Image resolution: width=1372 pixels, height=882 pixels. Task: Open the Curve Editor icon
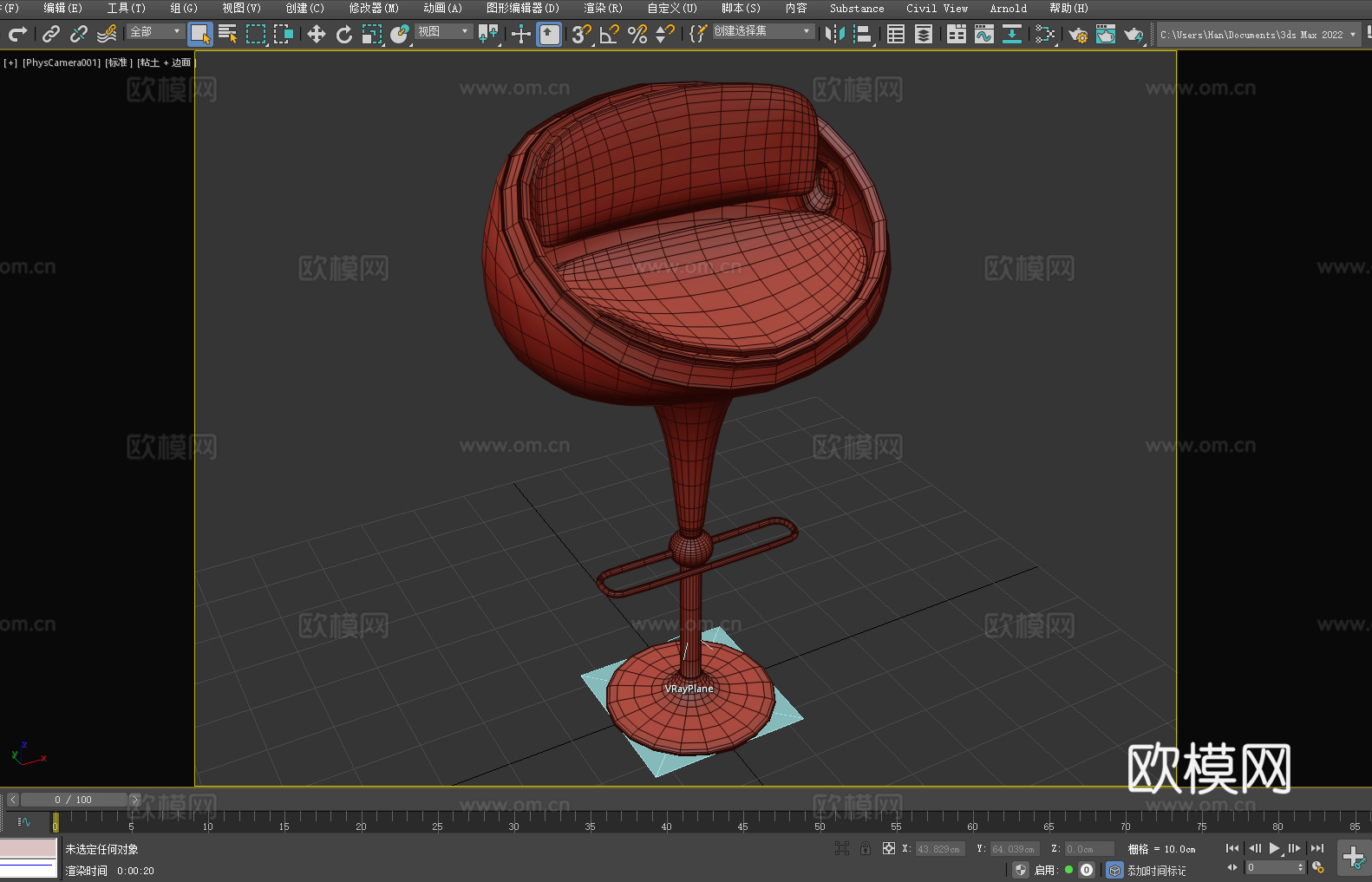[x=983, y=35]
